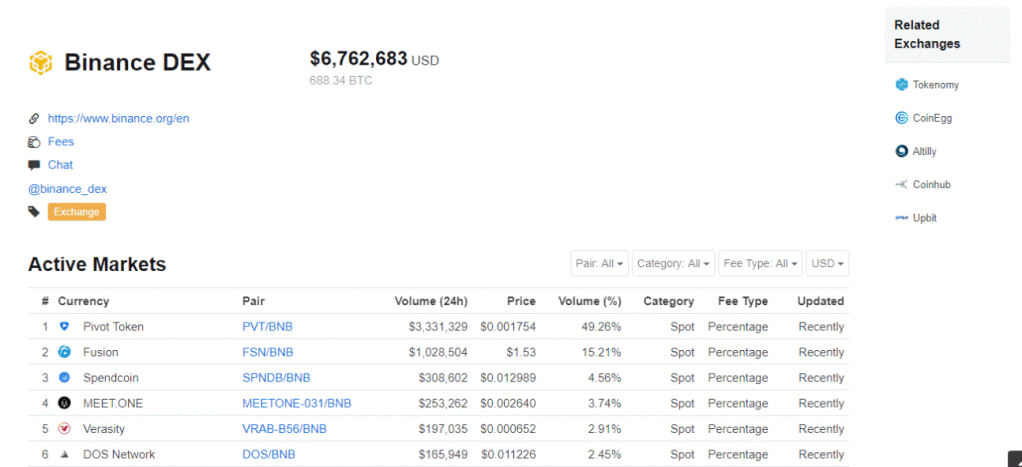The height and width of the screenshot is (467, 1022).
Task: Click the Updated column header
Action: [x=821, y=301]
